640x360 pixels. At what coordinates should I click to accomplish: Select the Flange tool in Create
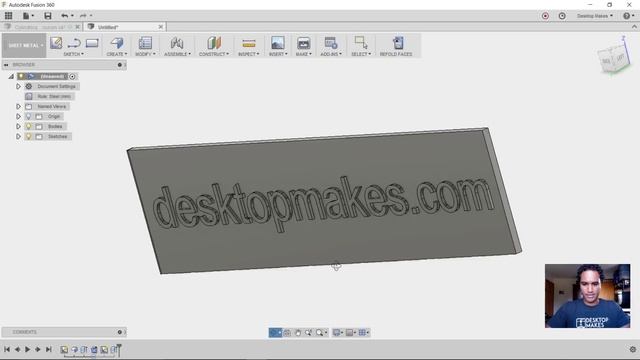point(117,43)
